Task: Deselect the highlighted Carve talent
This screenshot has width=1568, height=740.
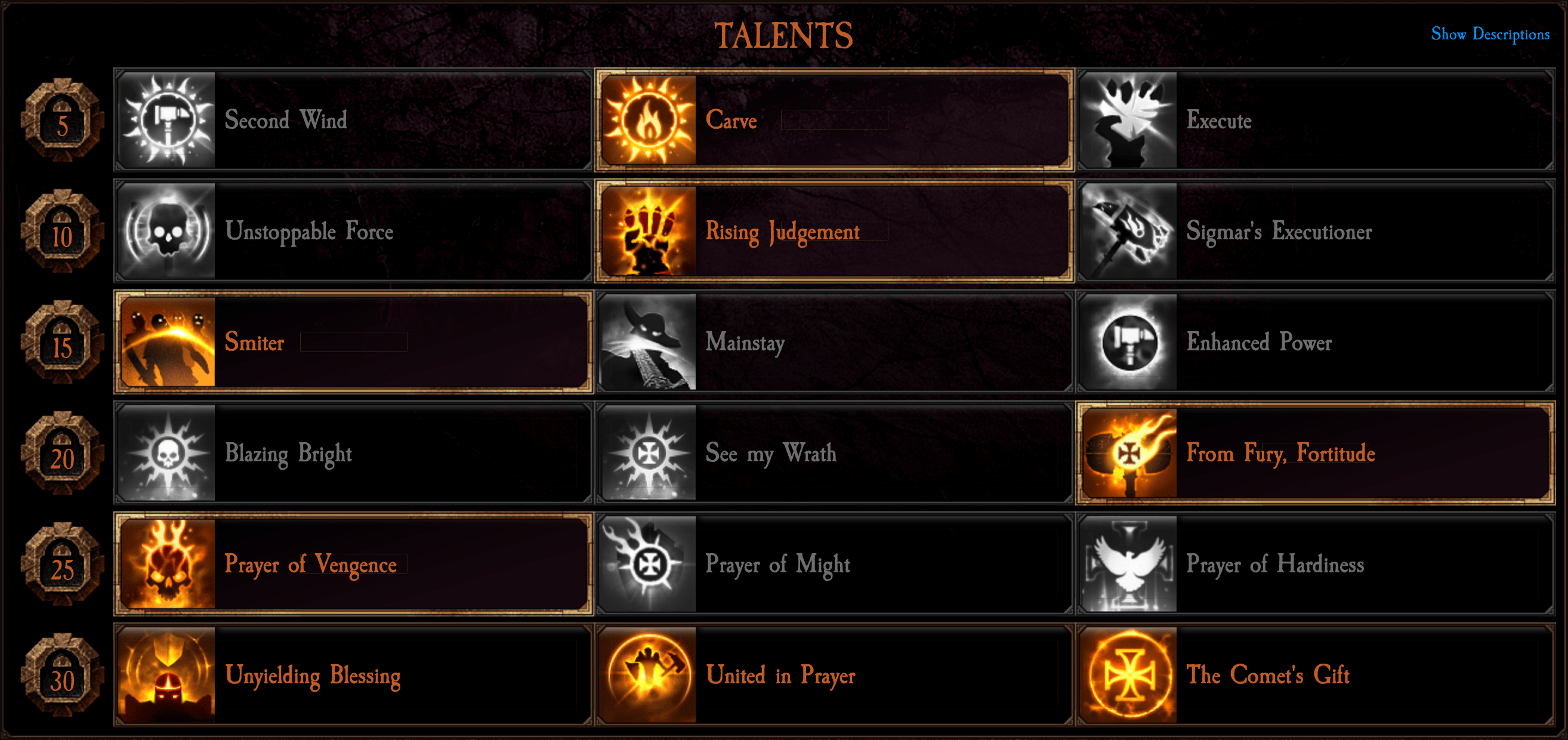Action: pyautogui.click(x=835, y=120)
